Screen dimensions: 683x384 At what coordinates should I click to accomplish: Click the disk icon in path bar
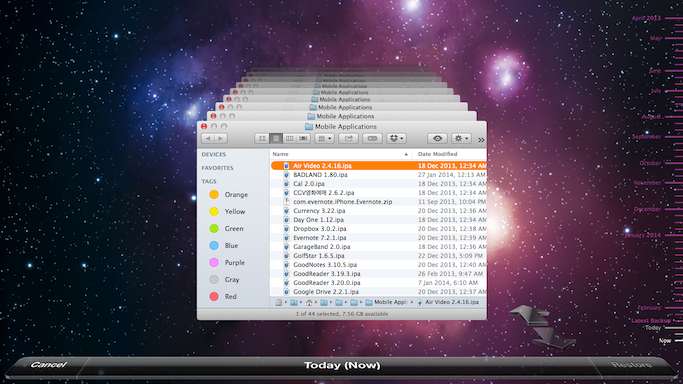click(x=279, y=302)
